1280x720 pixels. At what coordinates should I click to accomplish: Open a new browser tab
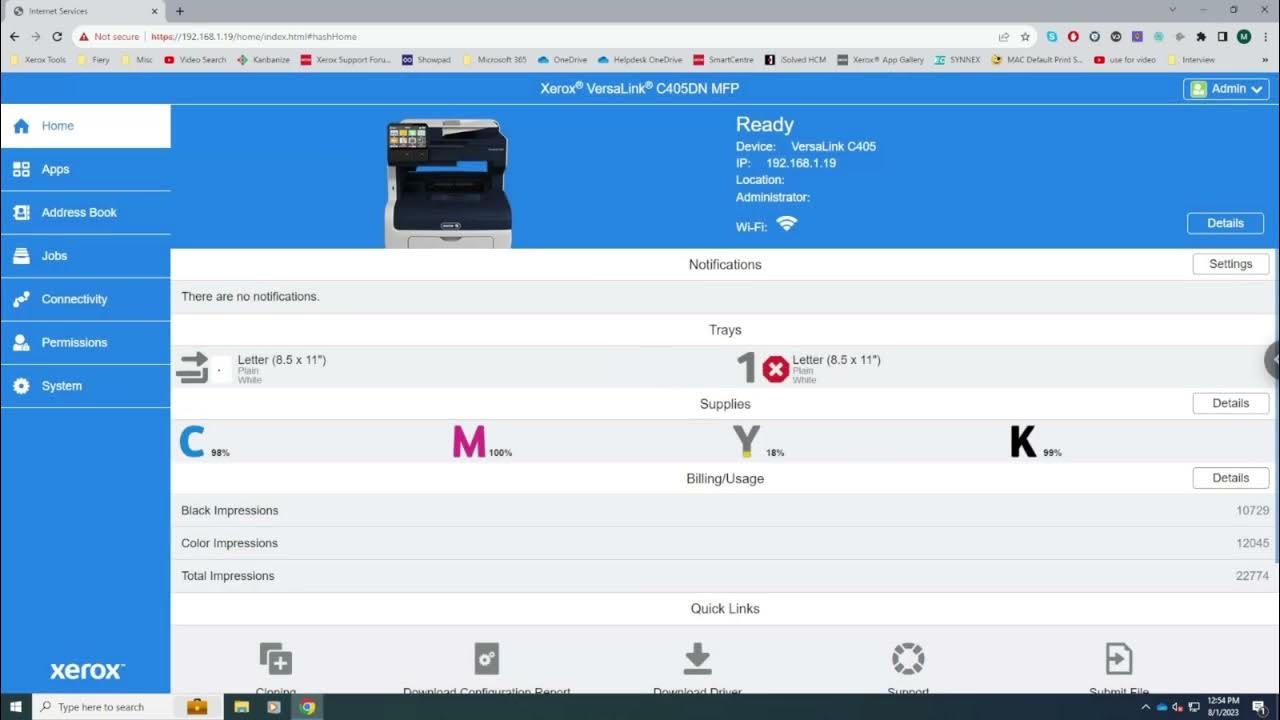click(180, 11)
